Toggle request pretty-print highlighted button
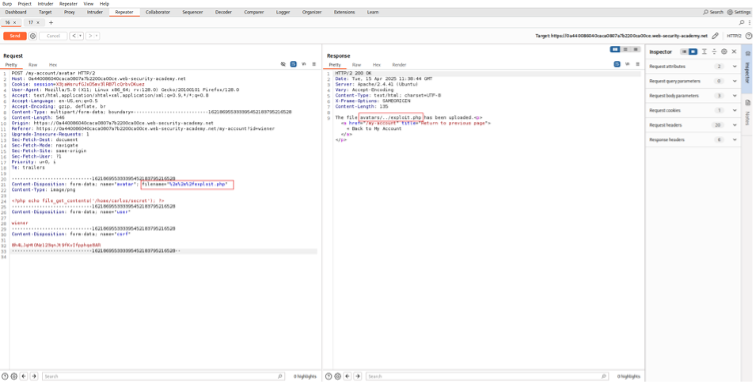Screen dimensions: 755x383 pyautogui.click(x=293, y=64)
